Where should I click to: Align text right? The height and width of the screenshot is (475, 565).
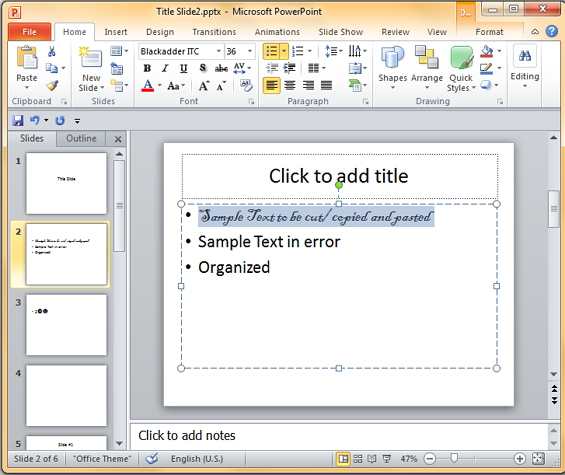click(x=308, y=85)
